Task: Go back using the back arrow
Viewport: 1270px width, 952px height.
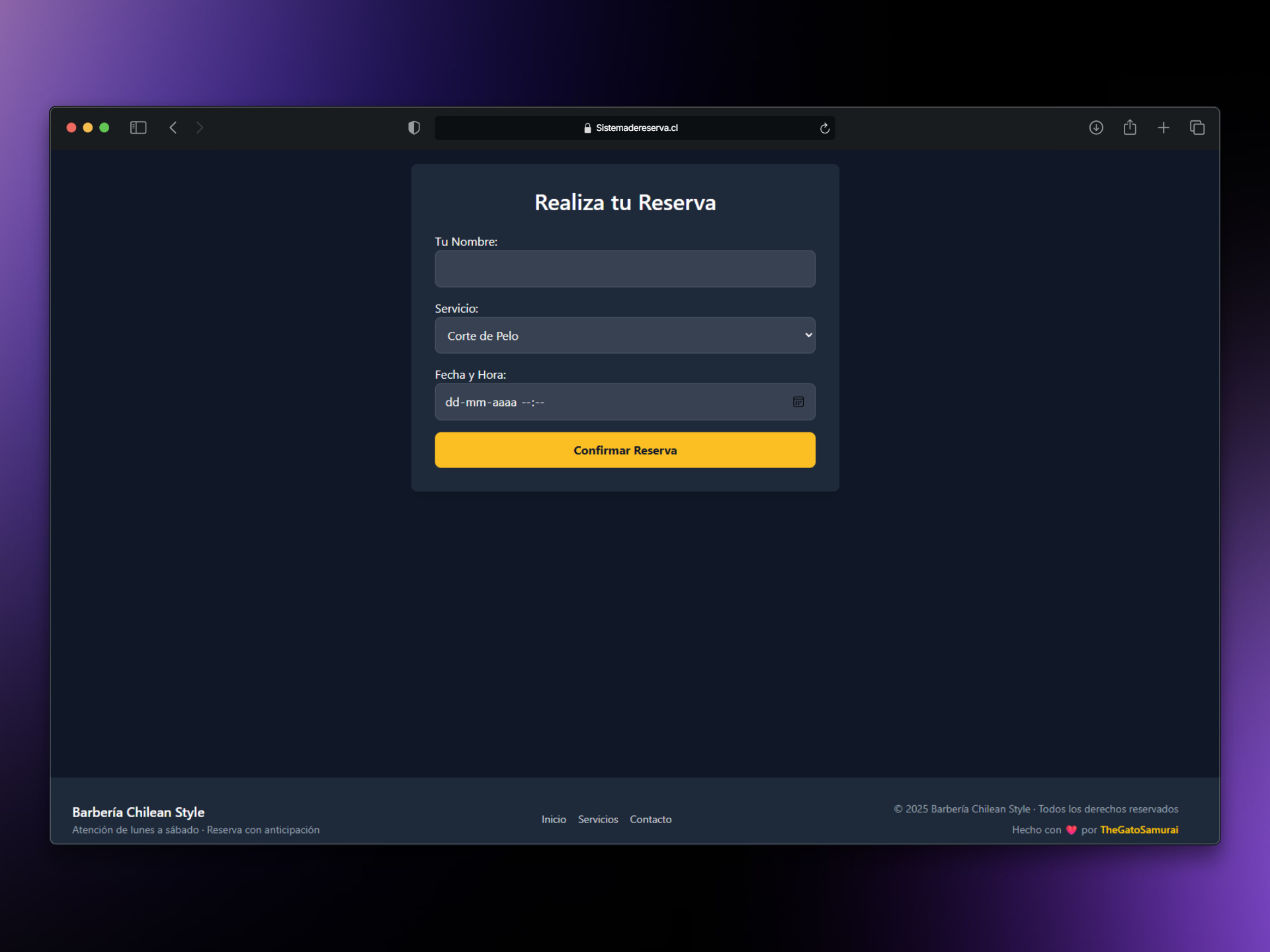Action: pos(173,128)
